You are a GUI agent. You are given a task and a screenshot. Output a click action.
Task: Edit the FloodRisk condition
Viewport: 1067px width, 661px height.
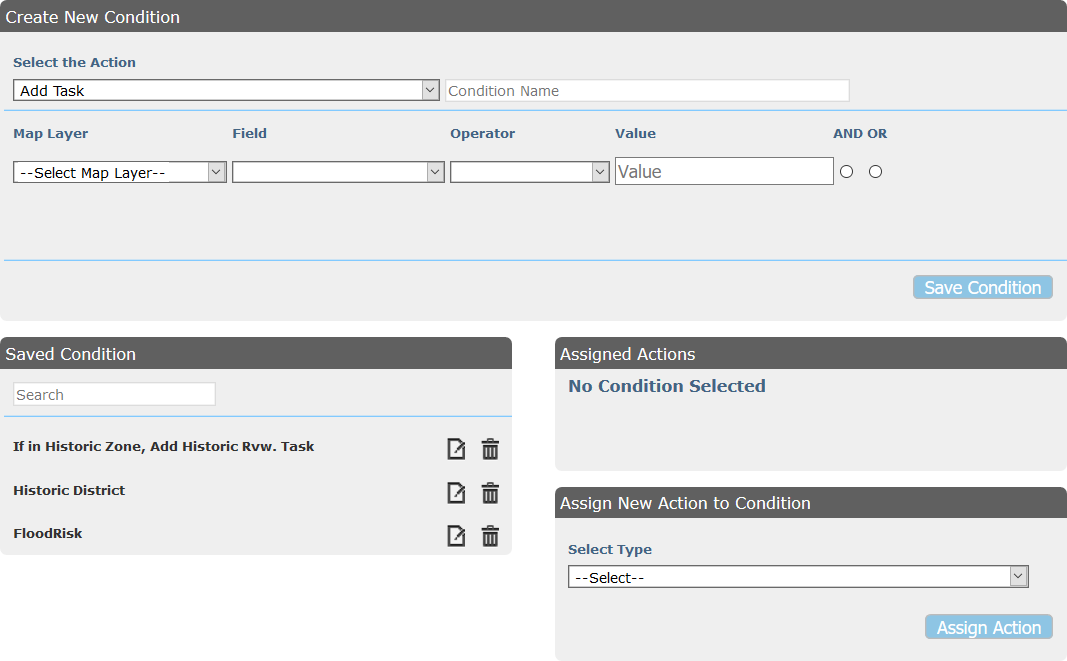(x=456, y=535)
